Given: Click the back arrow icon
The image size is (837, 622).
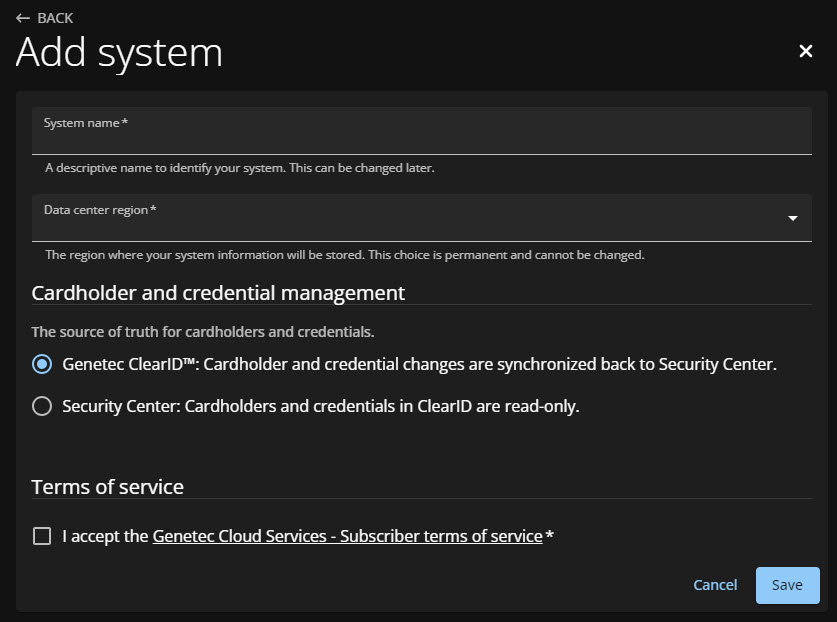Looking at the screenshot, I should point(23,18).
